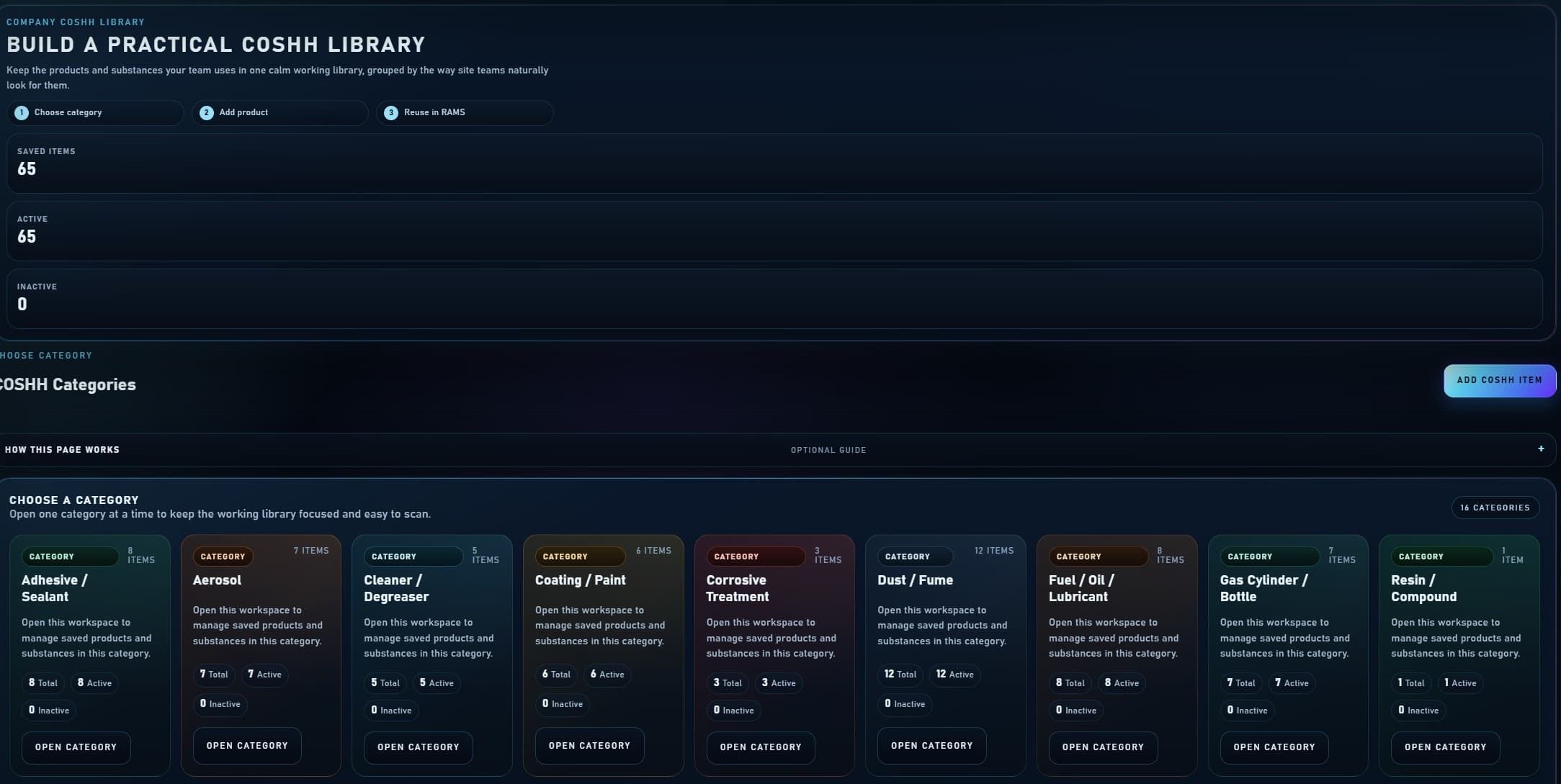Open the Aerosol category
Screen dimensions: 1561x784
tap(247, 746)
